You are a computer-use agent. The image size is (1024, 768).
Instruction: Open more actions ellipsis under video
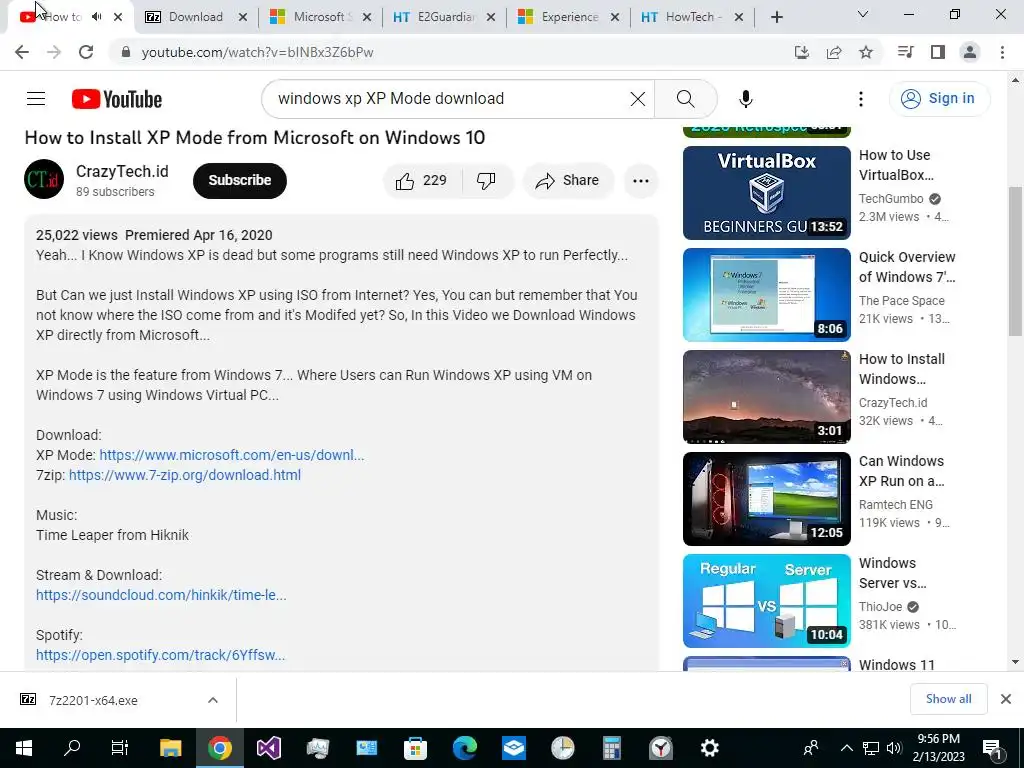click(x=641, y=180)
